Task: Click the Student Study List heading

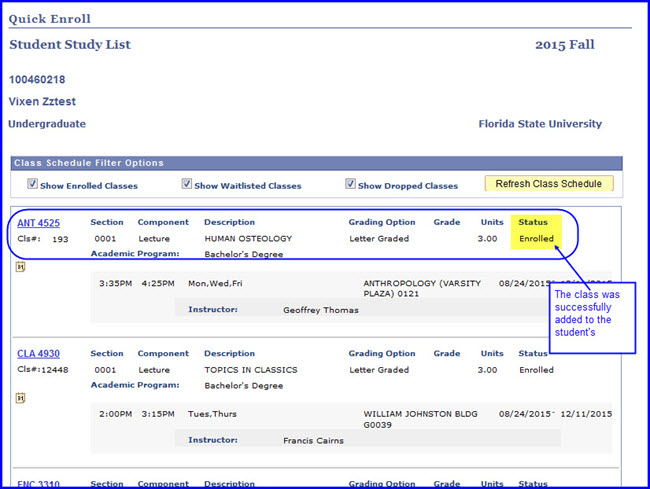Action: coord(70,44)
